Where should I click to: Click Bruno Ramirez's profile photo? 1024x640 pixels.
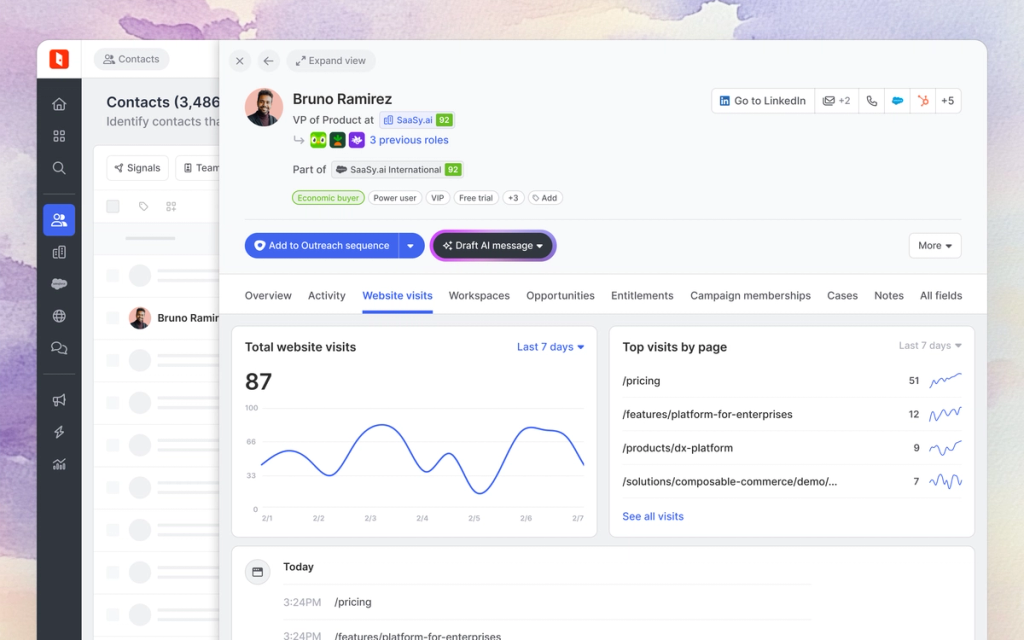(x=263, y=110)
